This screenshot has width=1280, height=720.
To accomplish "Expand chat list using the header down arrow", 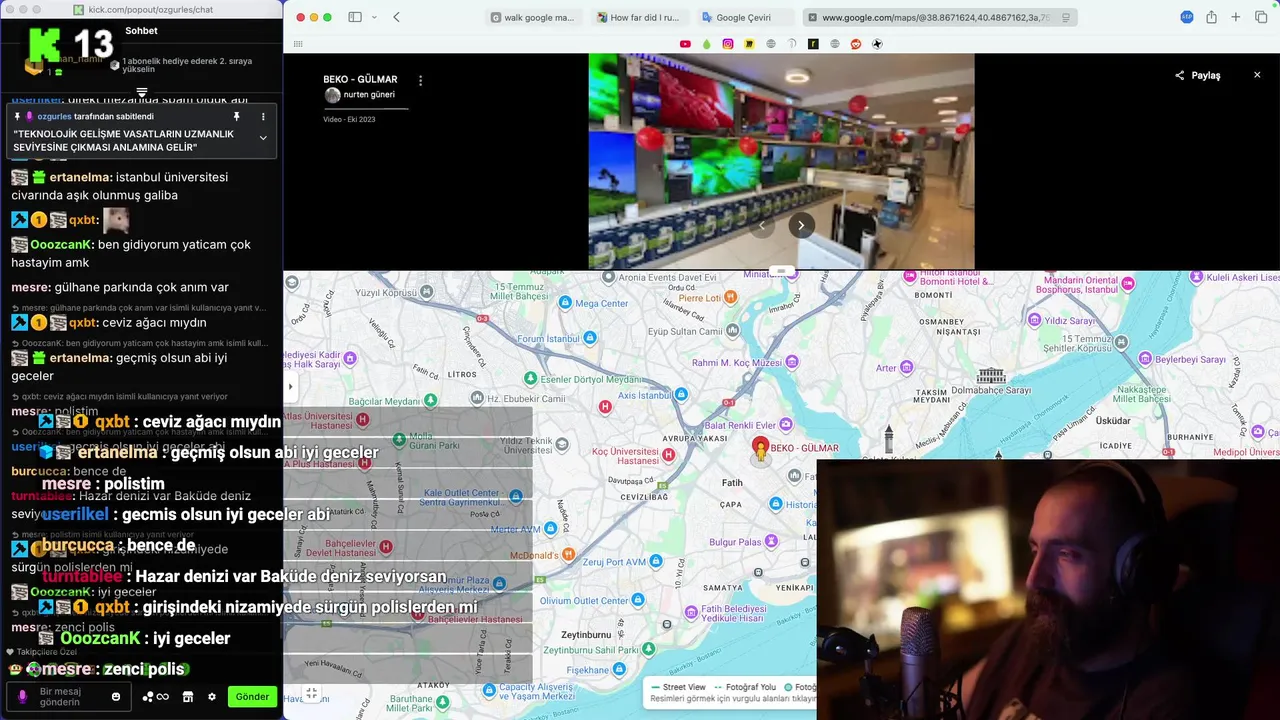I will click(x=142, y=92).
